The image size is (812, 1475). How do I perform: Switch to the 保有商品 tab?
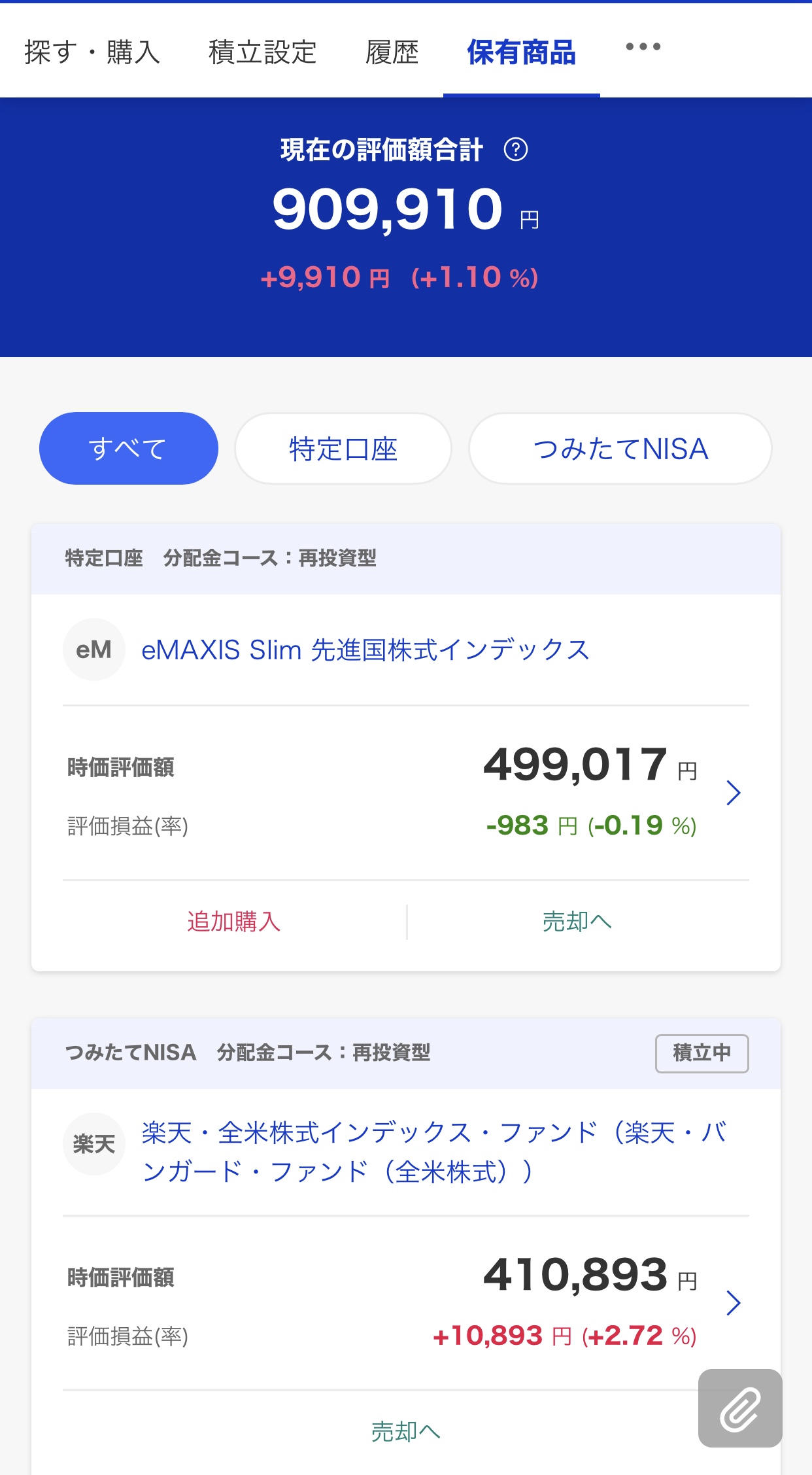point(521,52)
